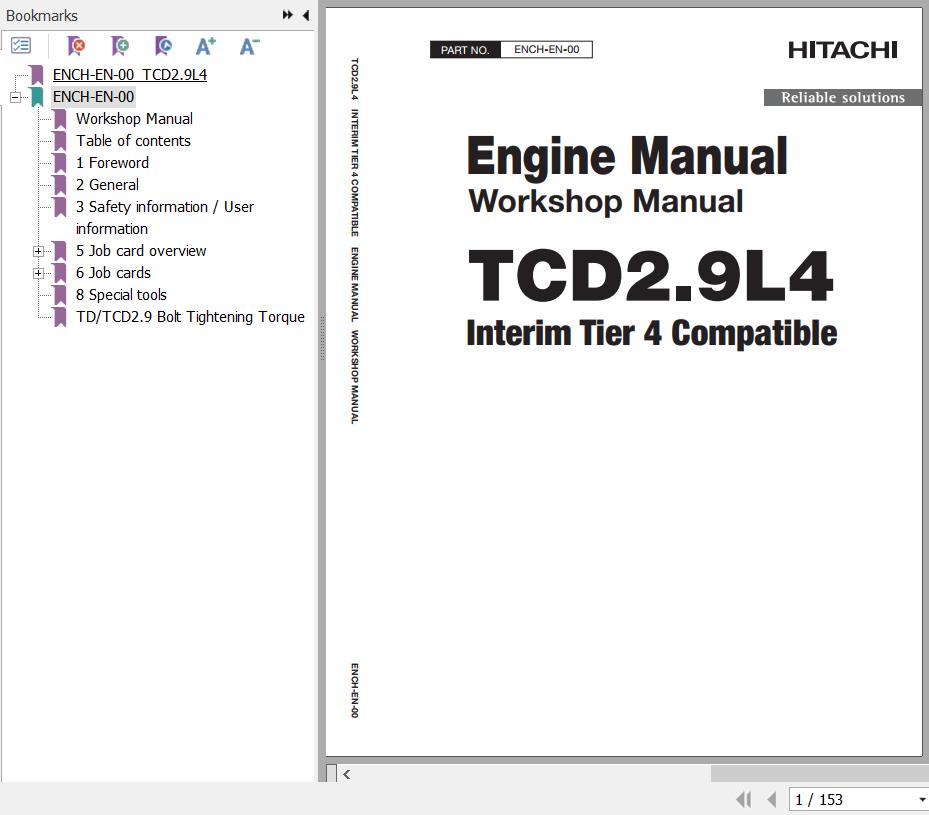Viewport: 929px width, 815px height.
Task: Open TD/TCD2.9 Bolt Tightening Torque bookmark
Action: click(x=190, y=317)
